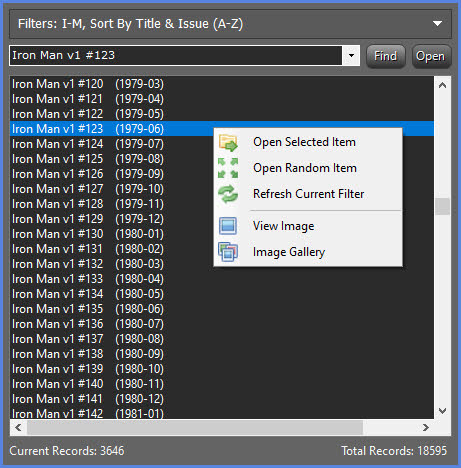Click the horizontal scroll right arrow
The height and width of the screenshot is (468, 461).
click(426, 427)
